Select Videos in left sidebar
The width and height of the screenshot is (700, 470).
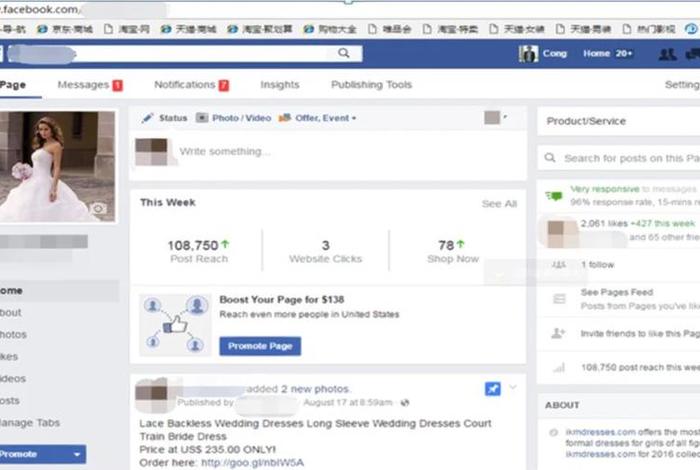[13, 378]
